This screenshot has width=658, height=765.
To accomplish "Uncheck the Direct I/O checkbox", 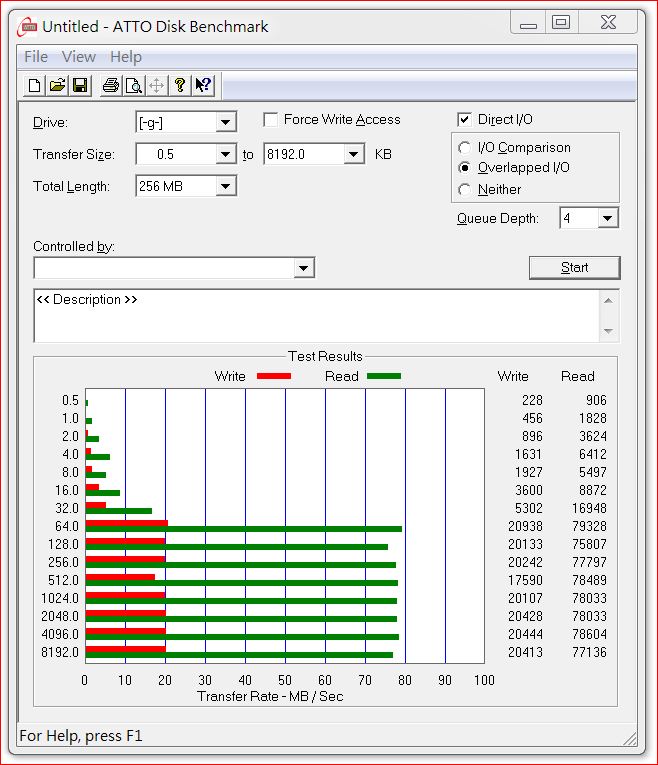I will (x=464, y=120).
